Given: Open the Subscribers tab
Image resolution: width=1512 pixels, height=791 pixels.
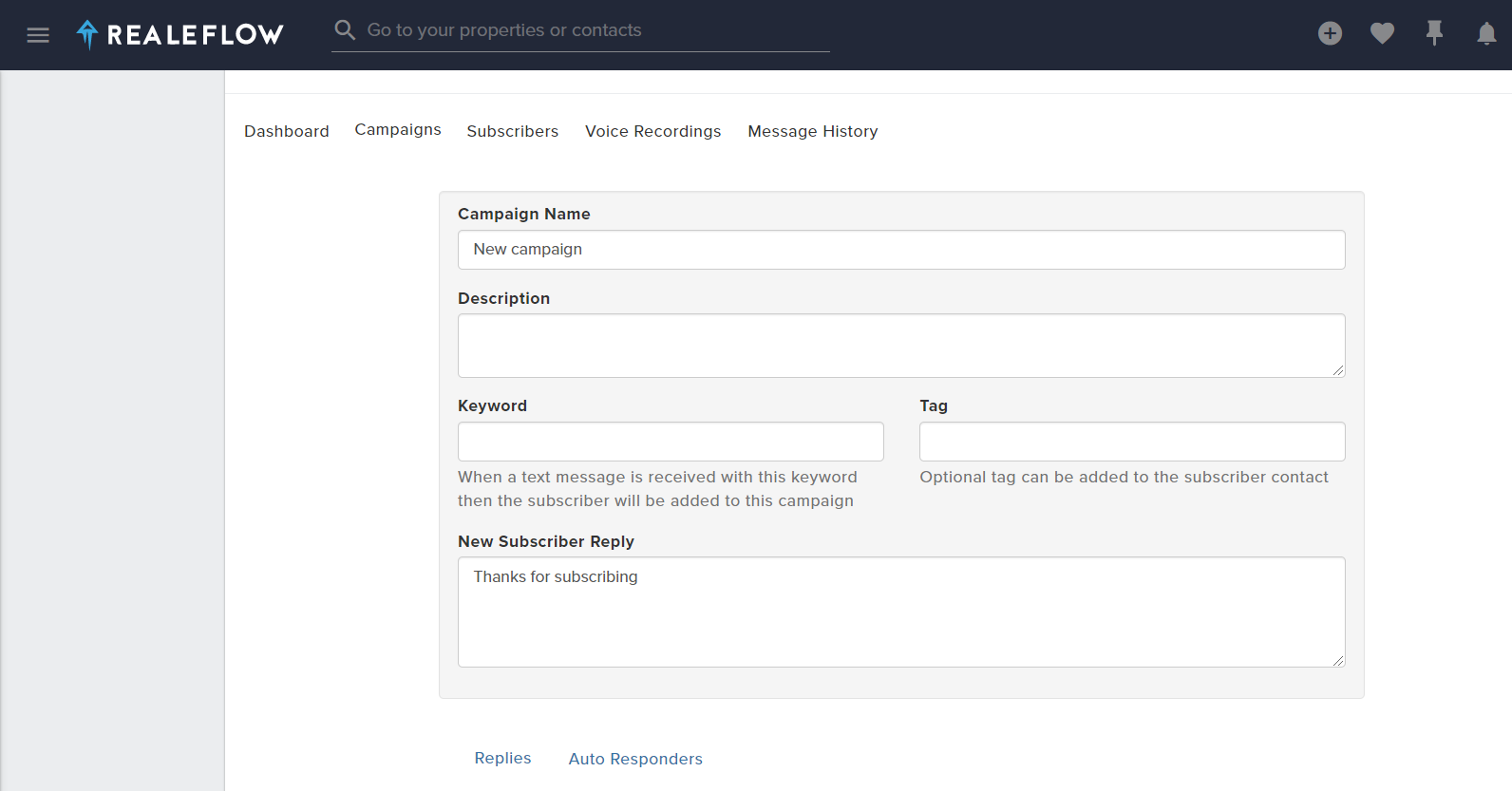Looking at the screenshot, I should point(513,131).
